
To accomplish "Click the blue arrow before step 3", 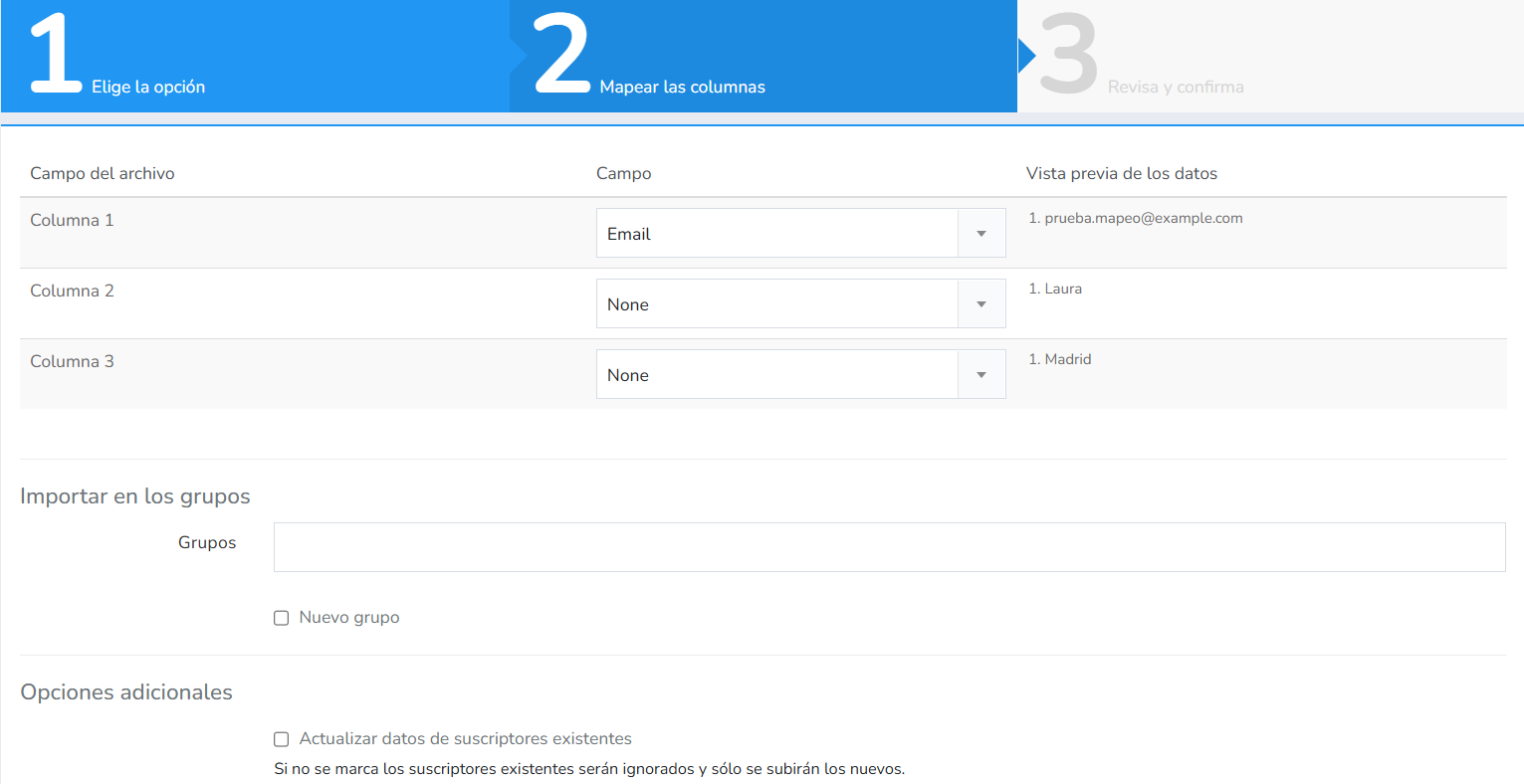I will point(1026,56).
